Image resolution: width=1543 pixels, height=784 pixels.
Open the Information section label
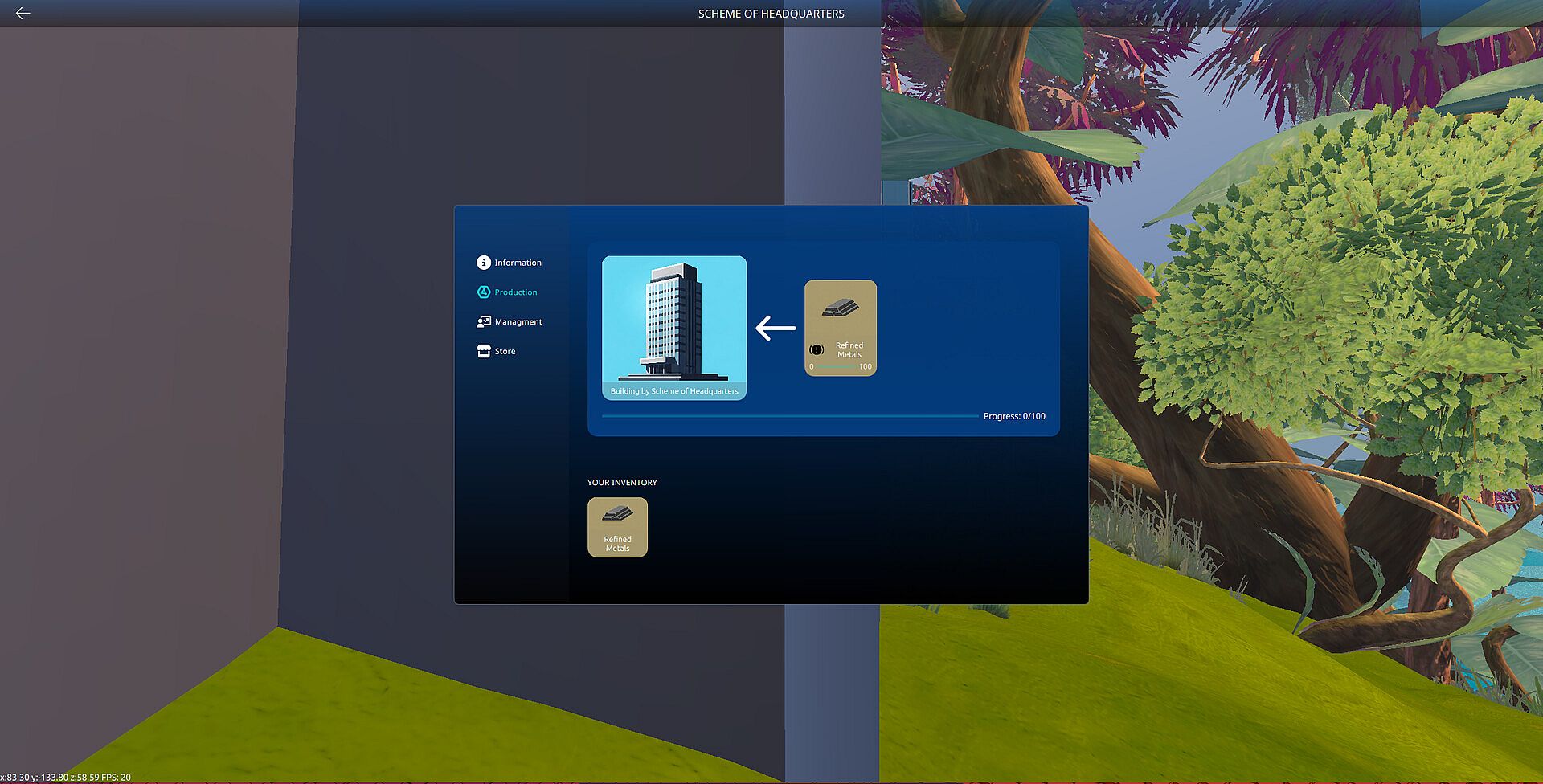(x=518, y=263)
